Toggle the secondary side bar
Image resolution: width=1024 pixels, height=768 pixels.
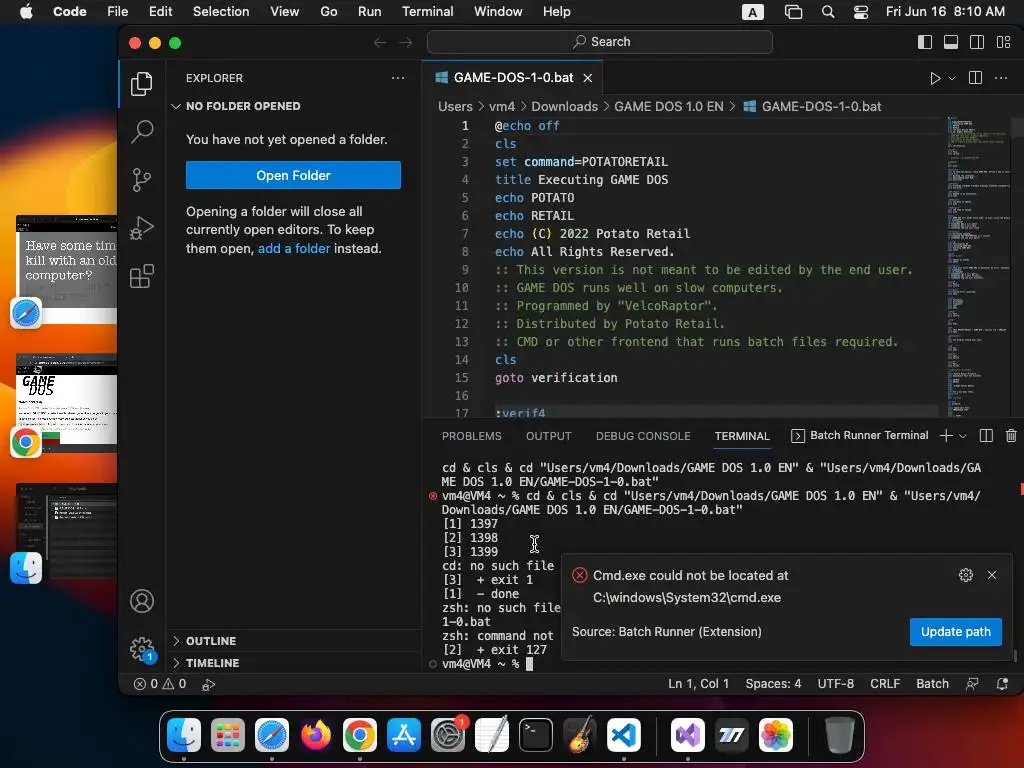pos(977,42)
